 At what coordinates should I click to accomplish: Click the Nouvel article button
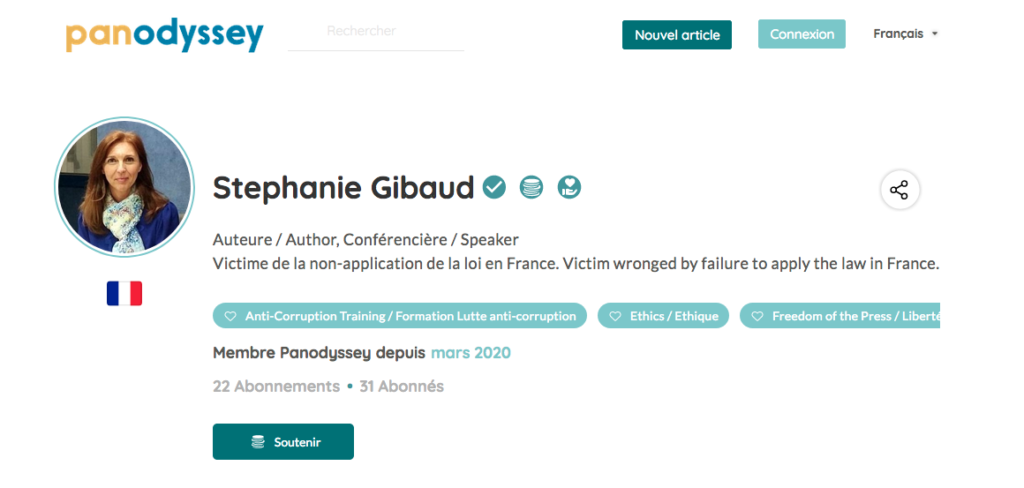click(677, 35)
